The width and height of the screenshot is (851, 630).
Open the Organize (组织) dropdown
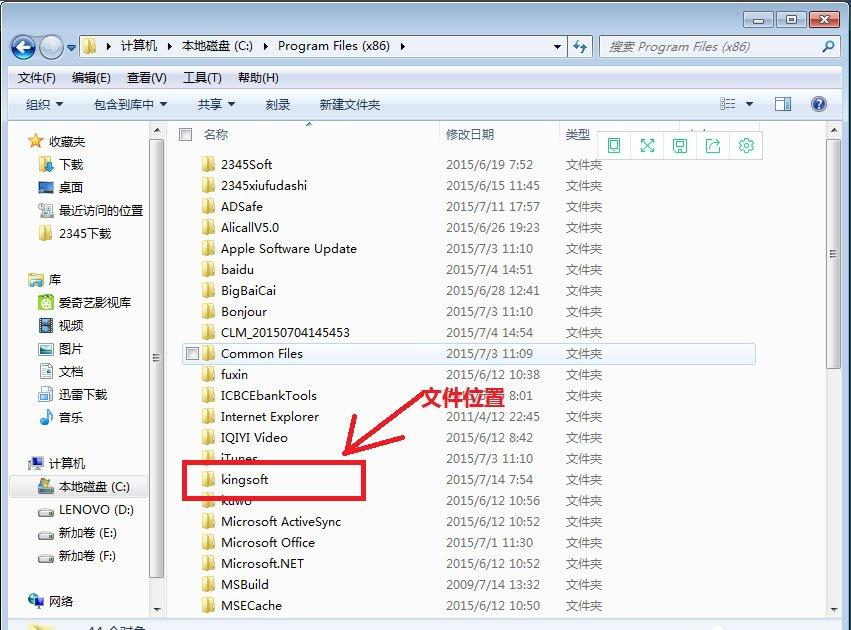(x=45, y=104)
